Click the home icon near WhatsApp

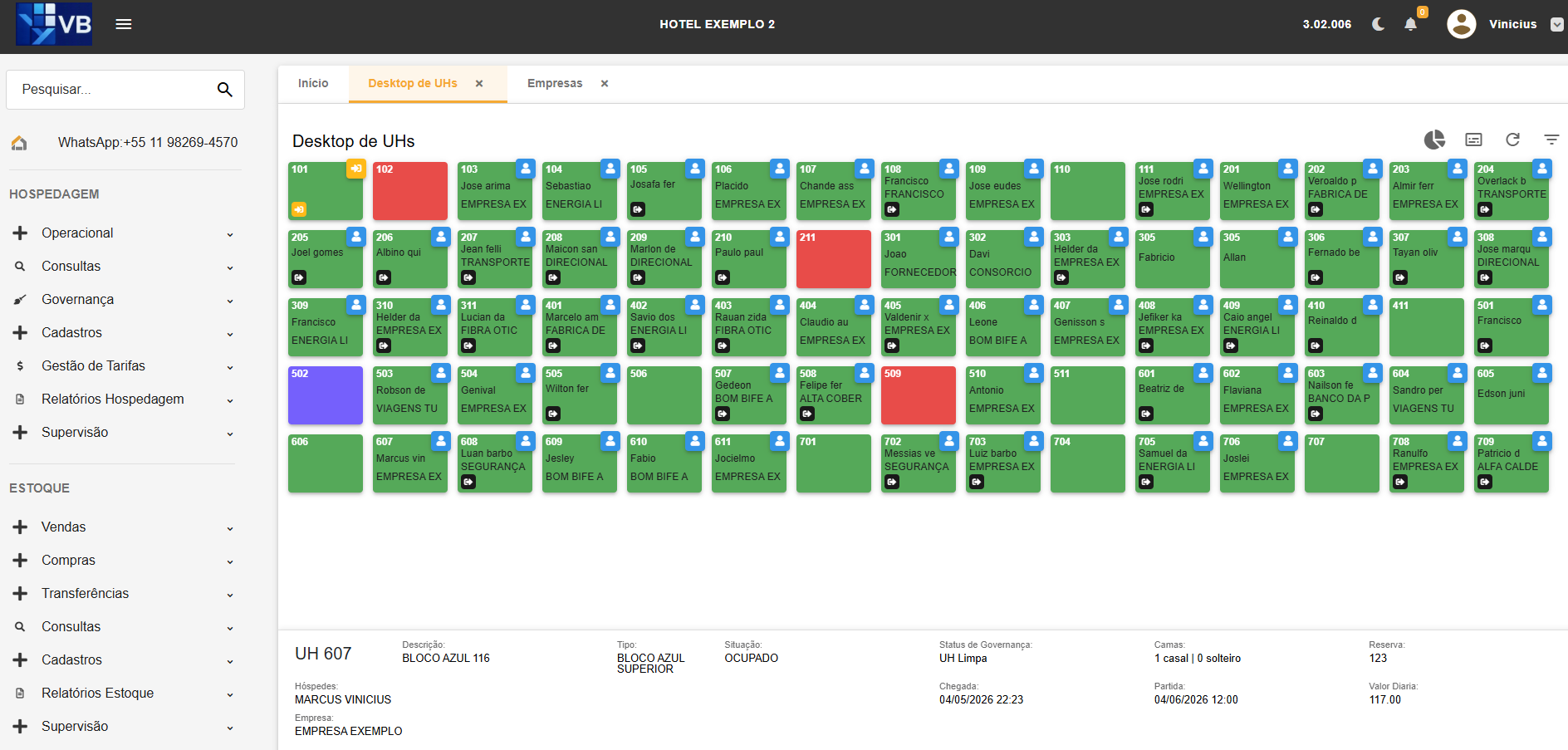(19, 143)
